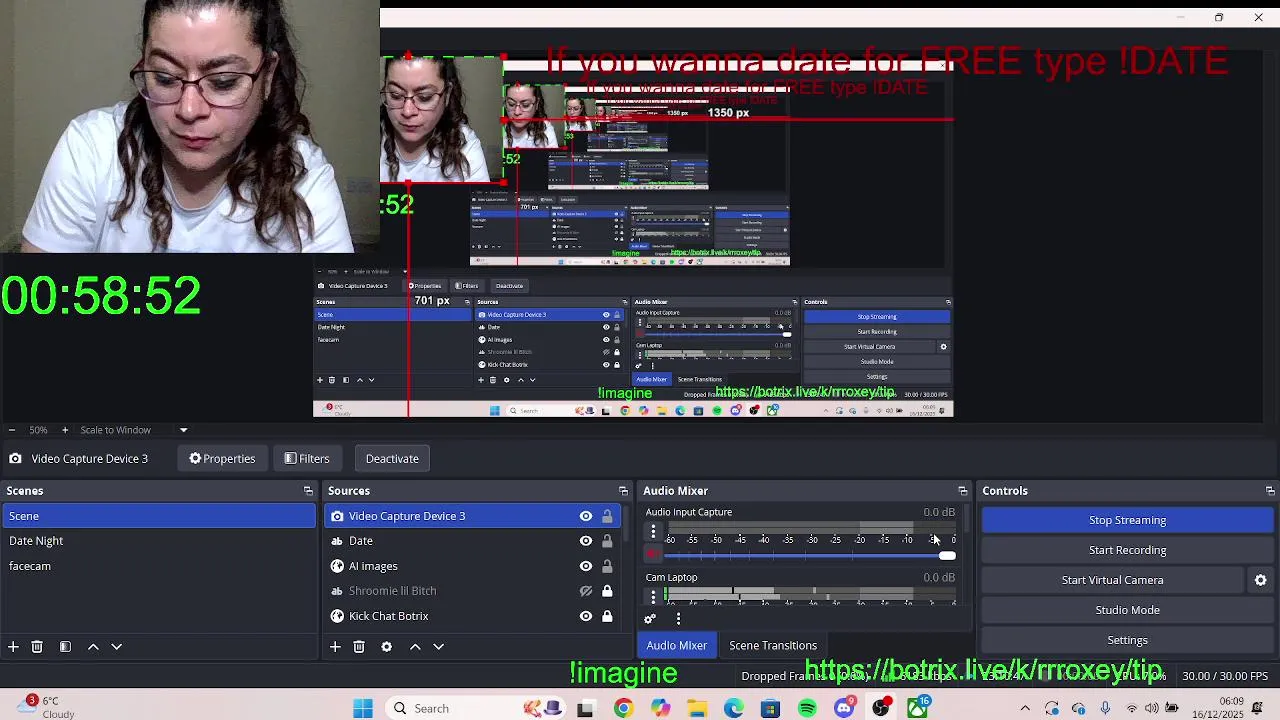This screenshot has width=1280, height=720.
Task: Select the facecam scene
Action: click(158, 566)
